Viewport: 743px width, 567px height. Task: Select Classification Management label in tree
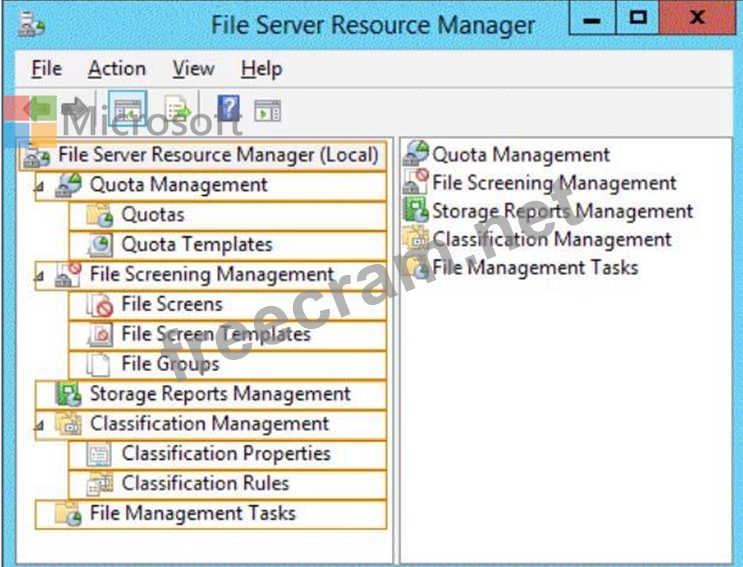(209, 424)
